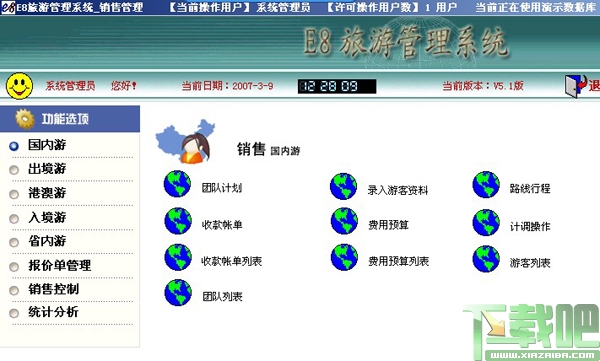Choose the 港澳游 radio option
Viewport: 600px width, 361px height.
tap(14, 194)
